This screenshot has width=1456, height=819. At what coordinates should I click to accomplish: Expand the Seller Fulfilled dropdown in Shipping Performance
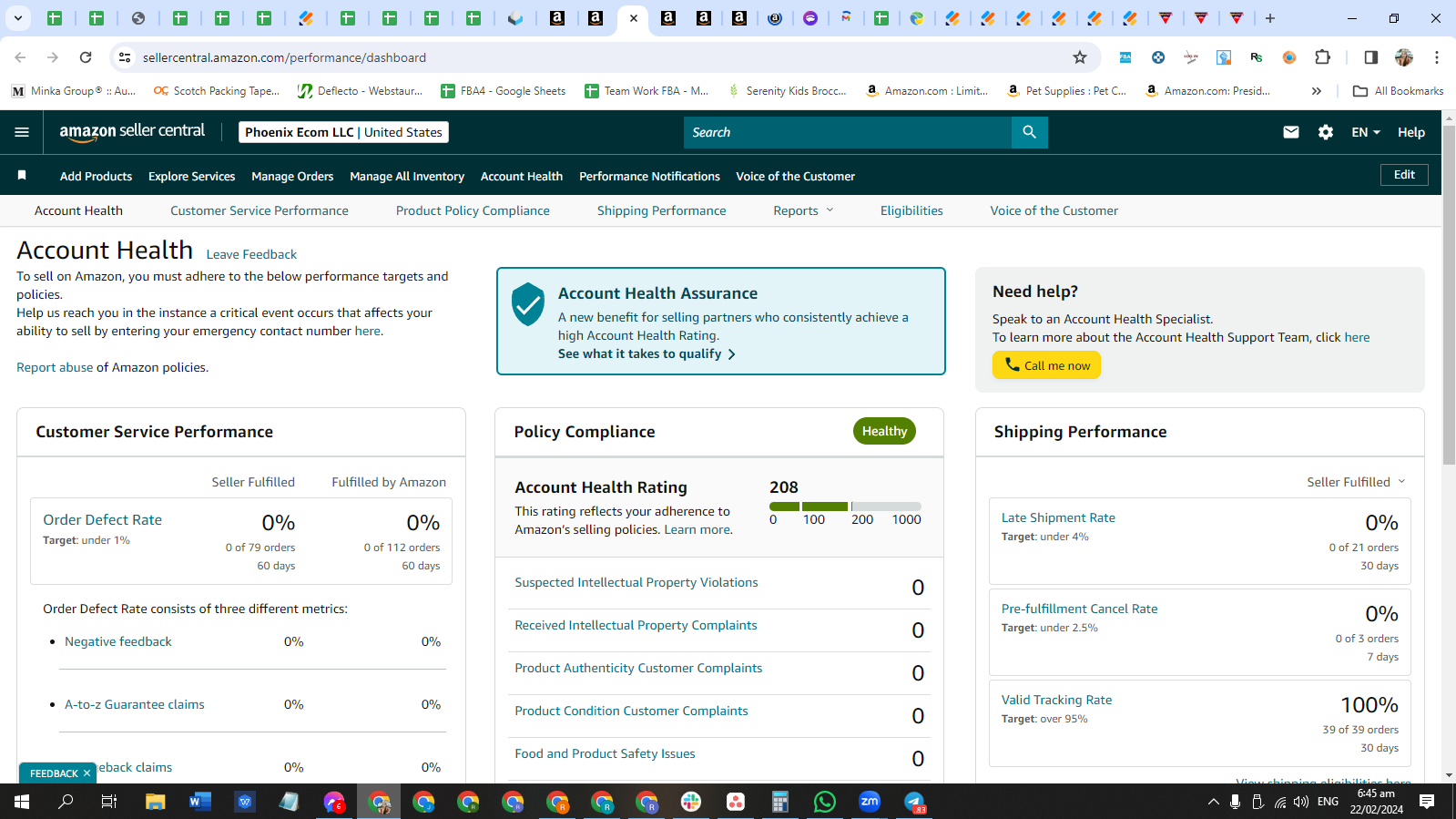1356,482
